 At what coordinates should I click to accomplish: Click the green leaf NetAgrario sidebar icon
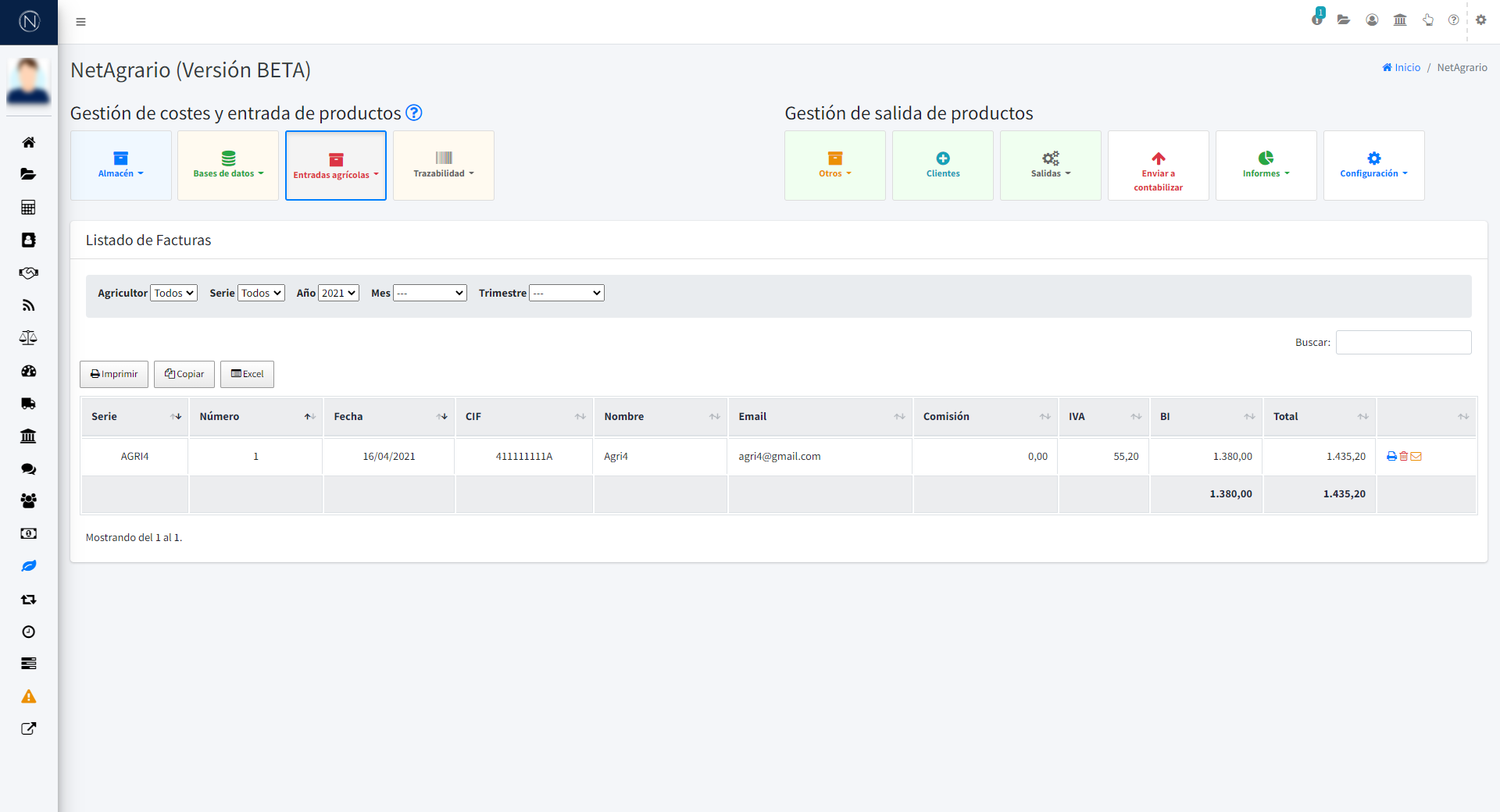(29, 566)
